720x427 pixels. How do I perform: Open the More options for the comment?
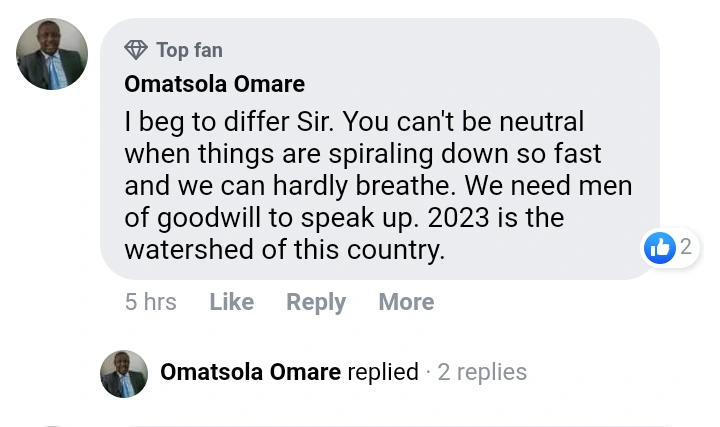(406, 302)
